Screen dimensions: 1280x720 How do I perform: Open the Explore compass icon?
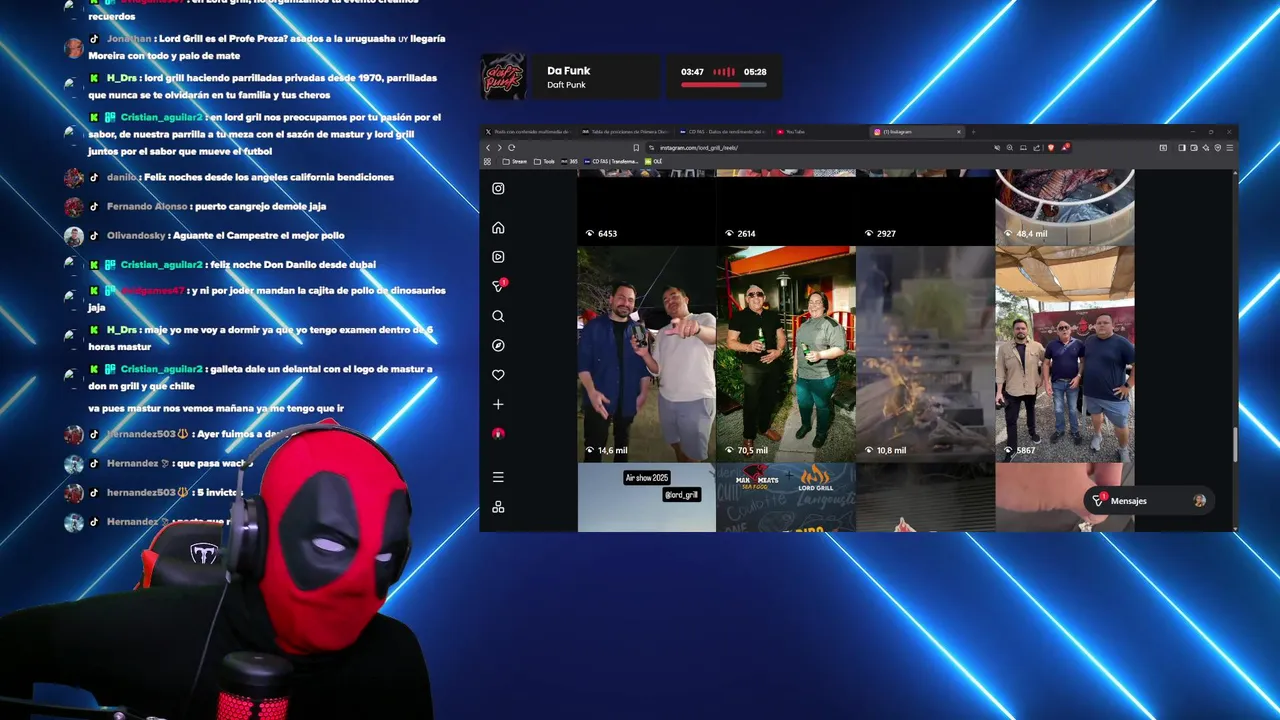498,345
